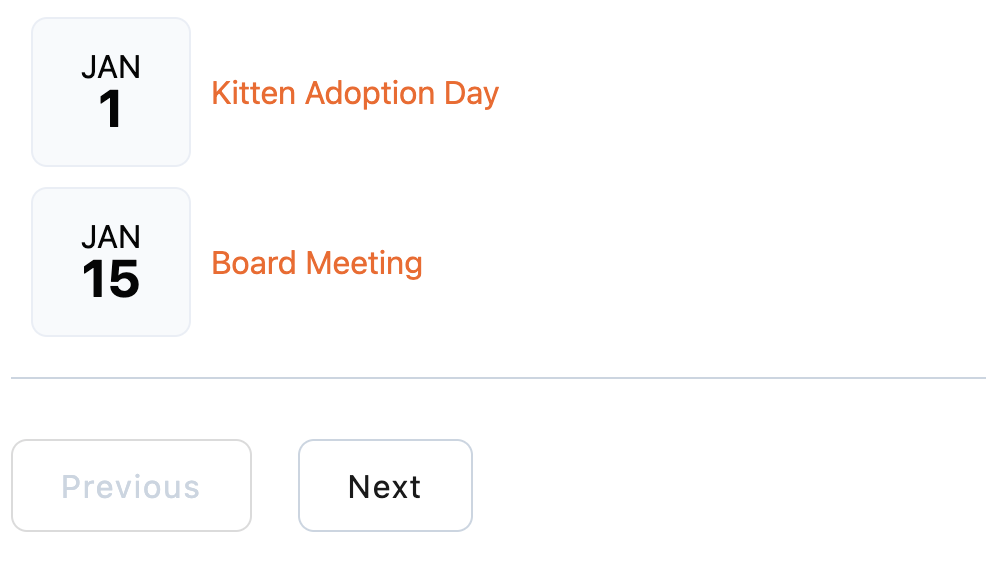This screenshot has height=568, width=986.
Task: Click the bold day number 15
Action: (111, 280)
